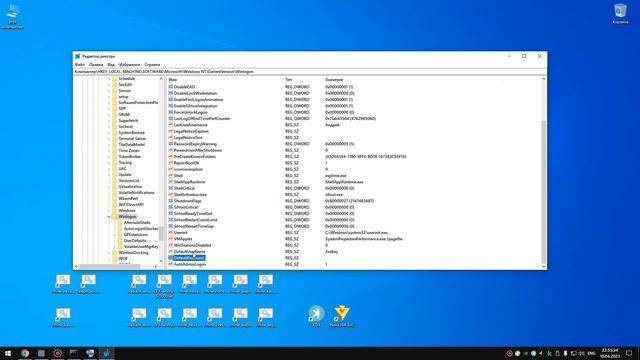The width and height of the screenshot is (640, 360).
Task: Select the AutoLogonChecked subkey
Action: (x=141, y=229)
